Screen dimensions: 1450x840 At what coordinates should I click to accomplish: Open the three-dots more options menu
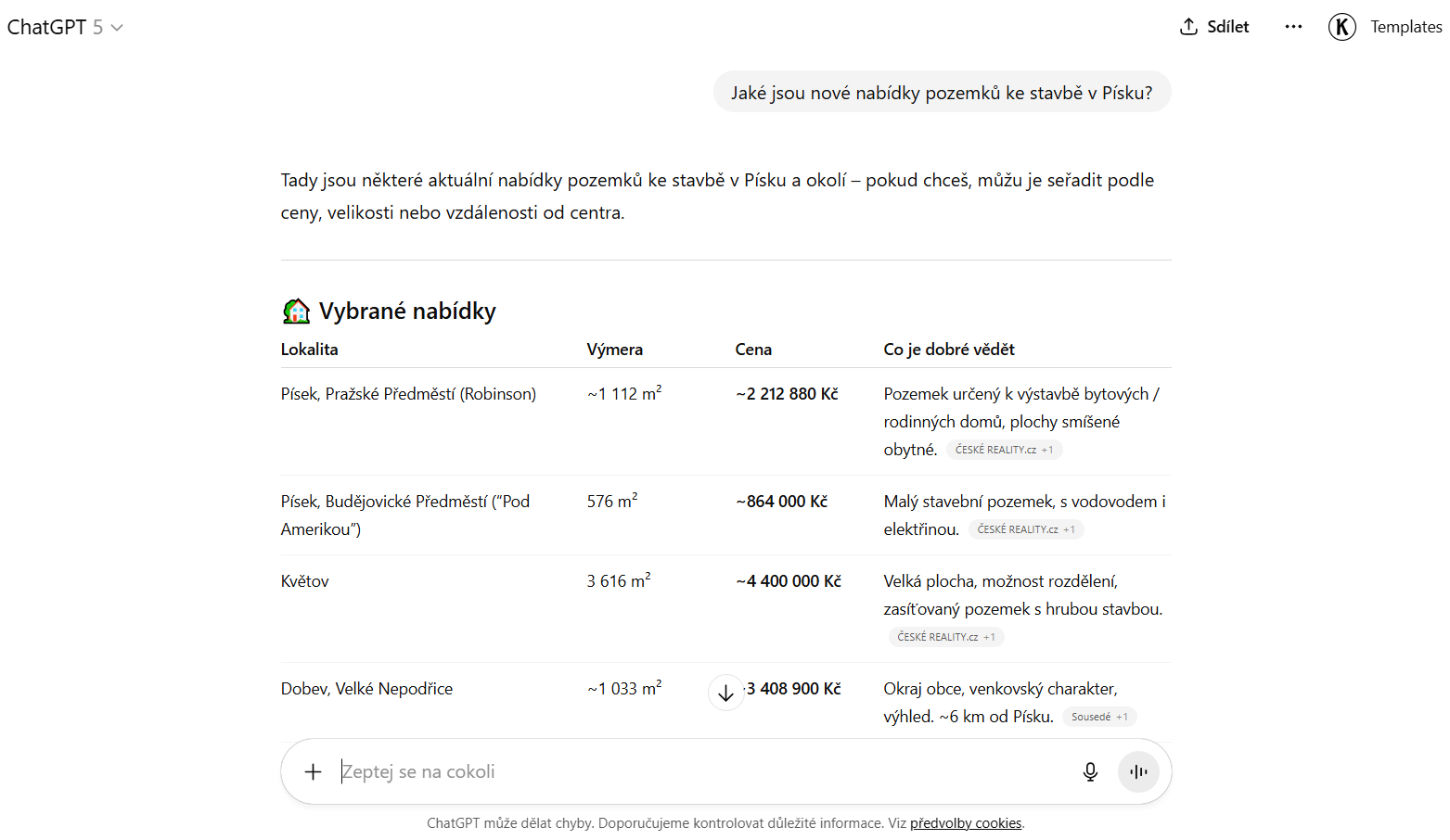(x=1293, y=27)
